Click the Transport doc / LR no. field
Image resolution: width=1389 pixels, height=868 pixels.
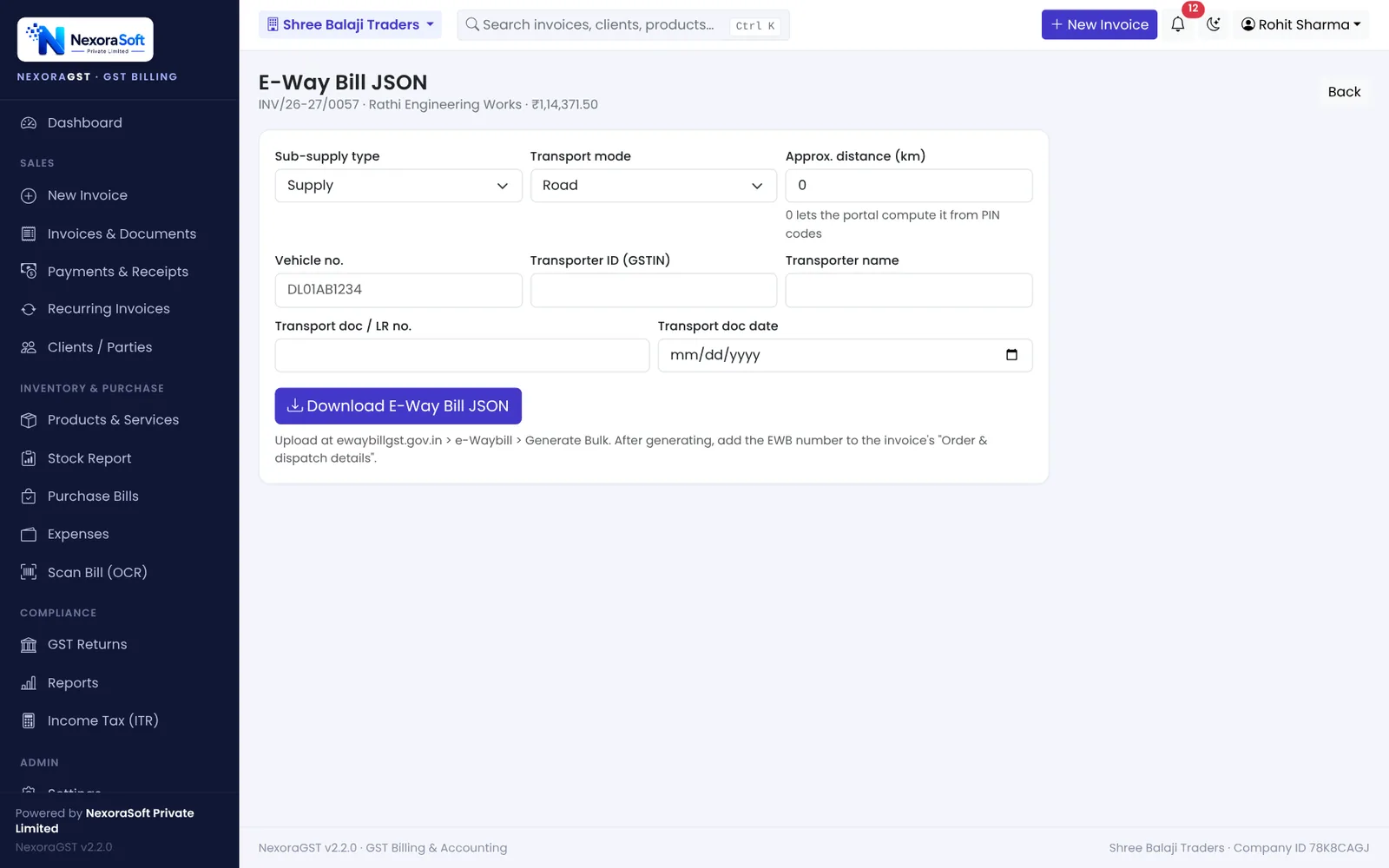click(462, 355)
